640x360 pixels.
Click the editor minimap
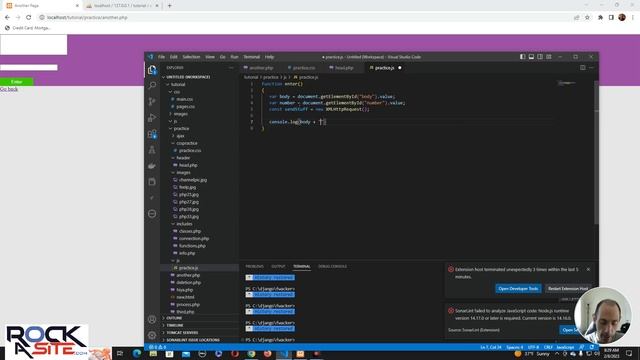[567, 83]
